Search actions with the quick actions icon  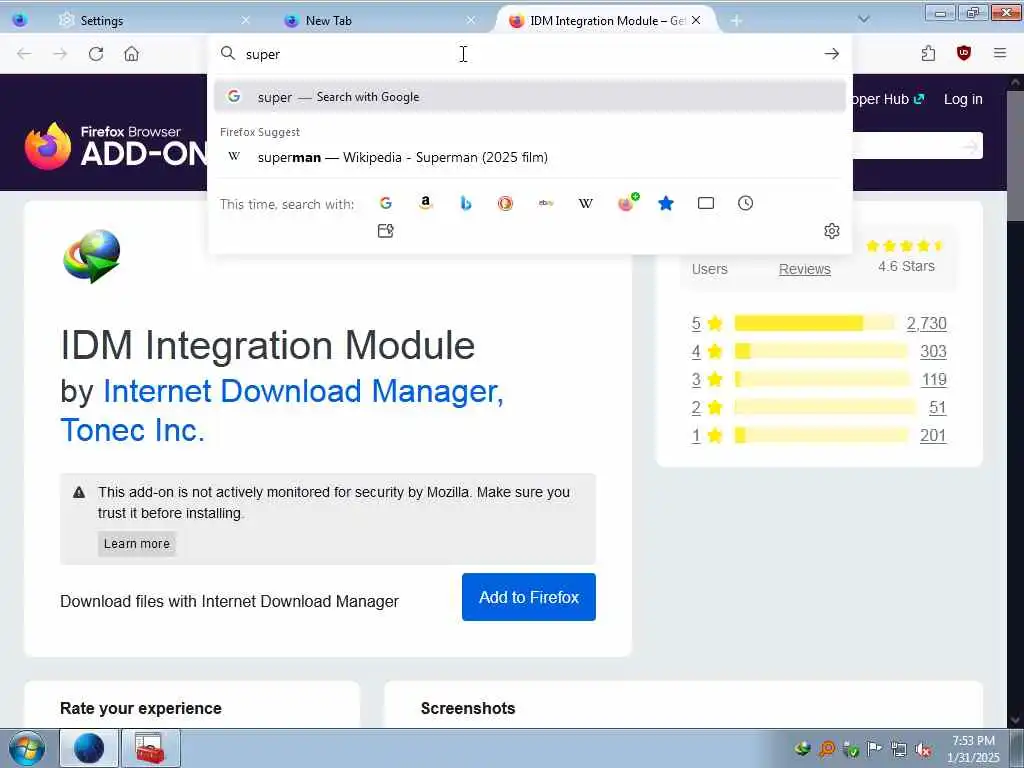(385, 231)
